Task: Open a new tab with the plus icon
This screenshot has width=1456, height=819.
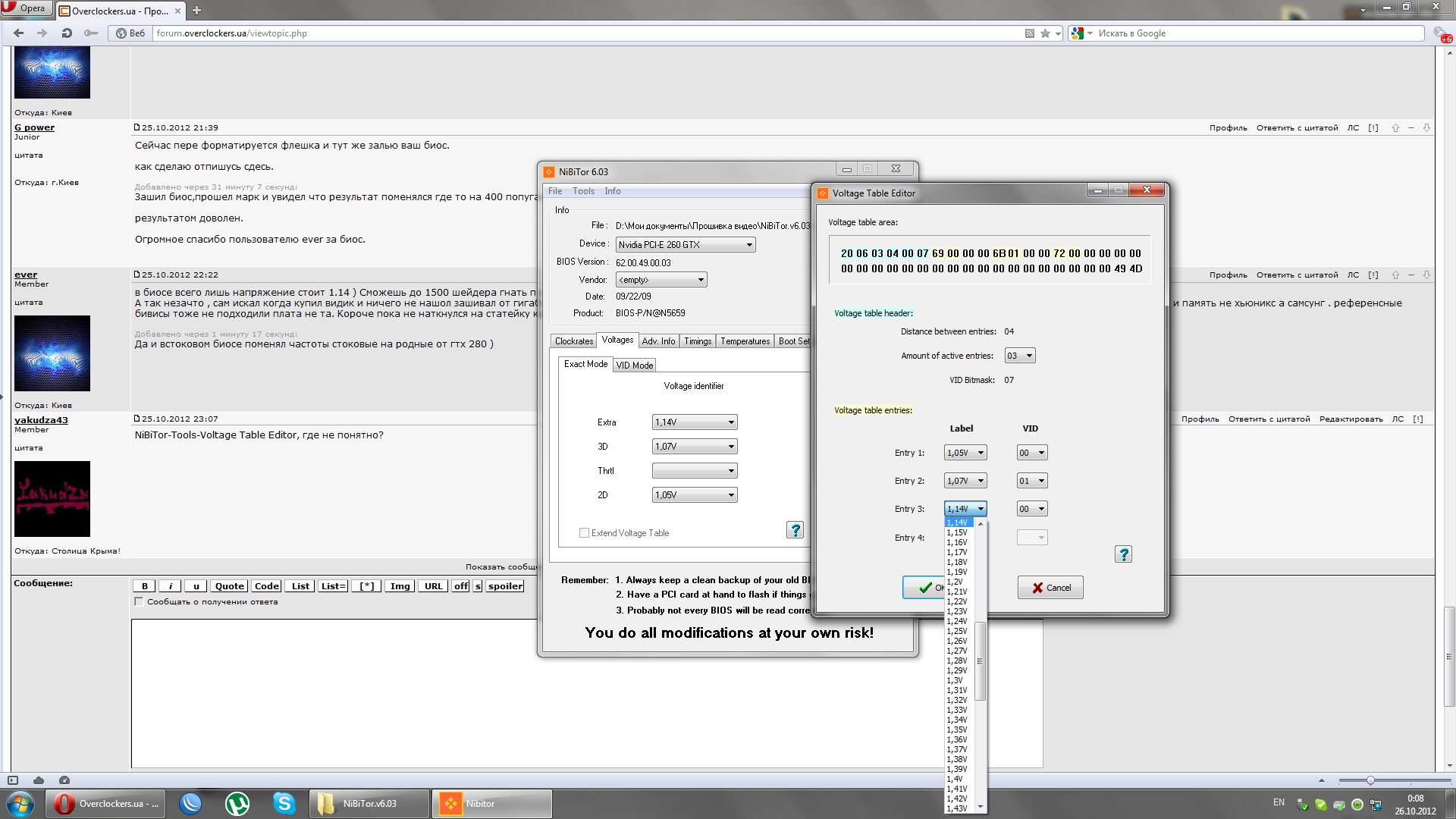Action: pyautogui.click(x=196, y=10)
